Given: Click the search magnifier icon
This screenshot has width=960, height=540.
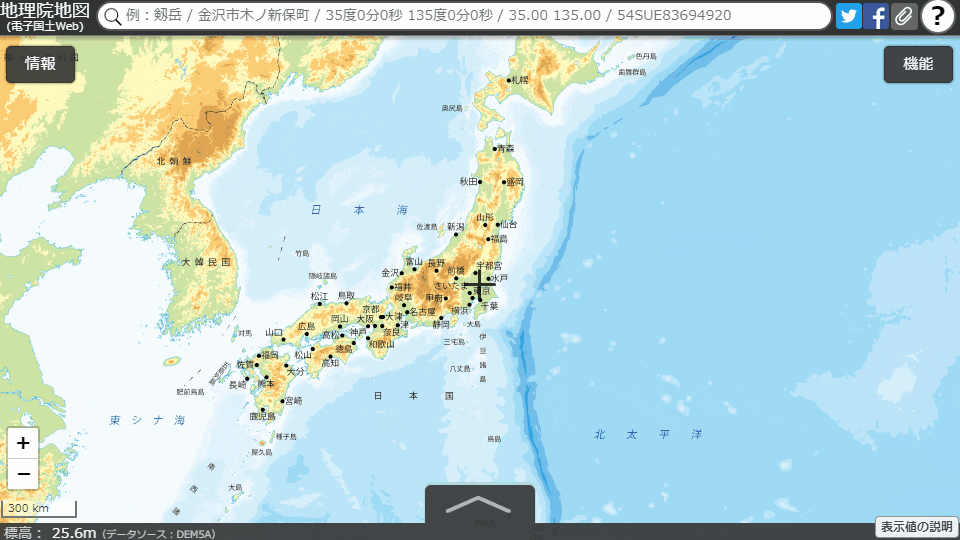Looking at the screenshot, I should (113, 16).
